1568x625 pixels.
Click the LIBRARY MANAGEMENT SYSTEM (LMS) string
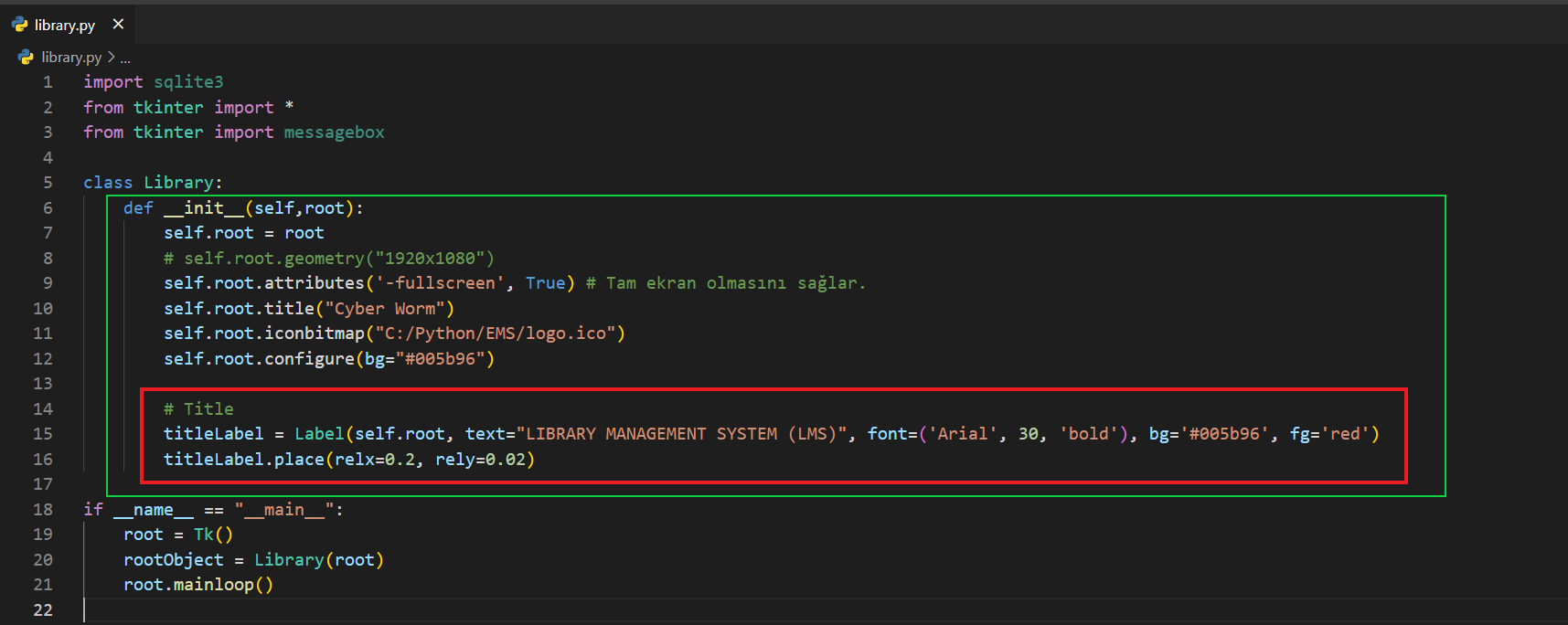tap(681, 434)
